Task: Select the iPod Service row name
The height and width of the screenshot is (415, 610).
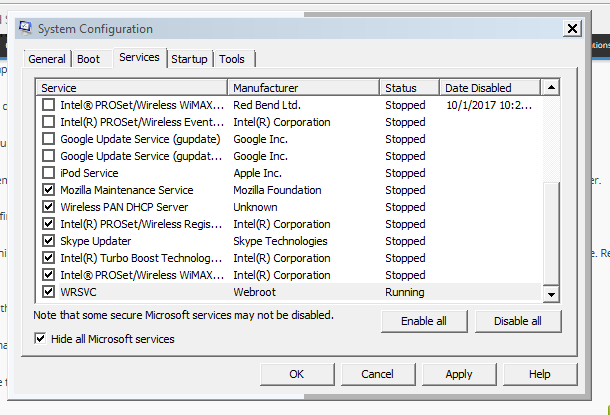Action: click(x=89, y=173)
